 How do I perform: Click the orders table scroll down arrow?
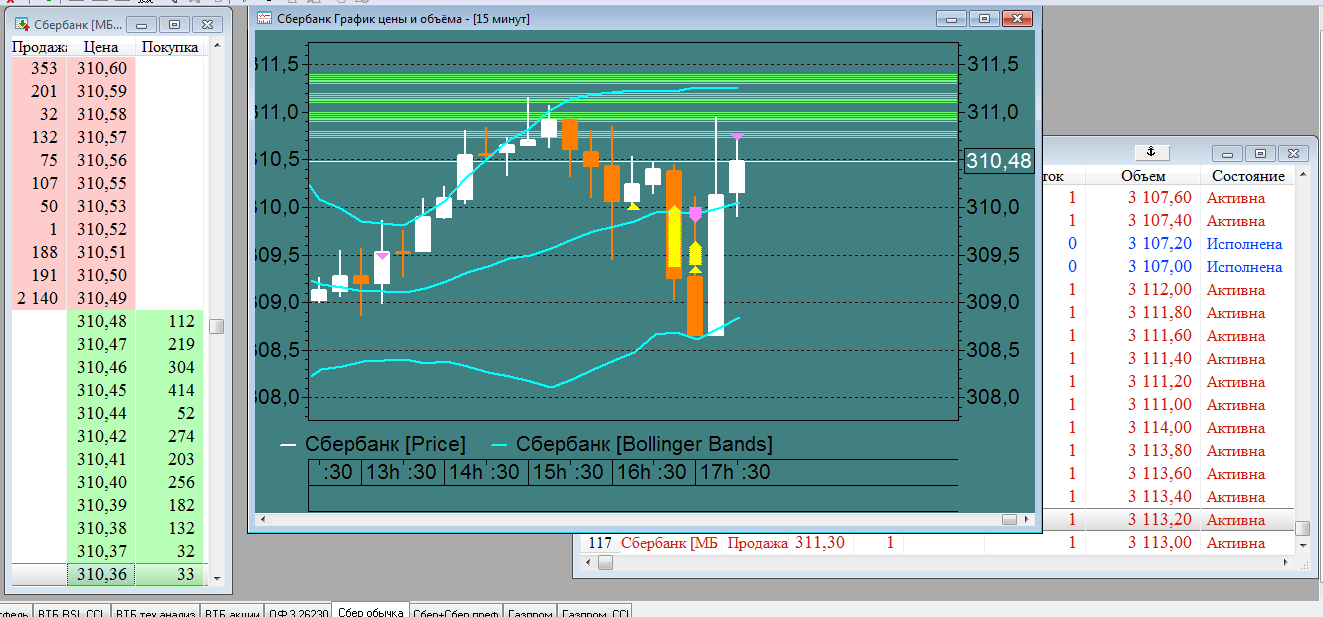tap(1302, 547)
